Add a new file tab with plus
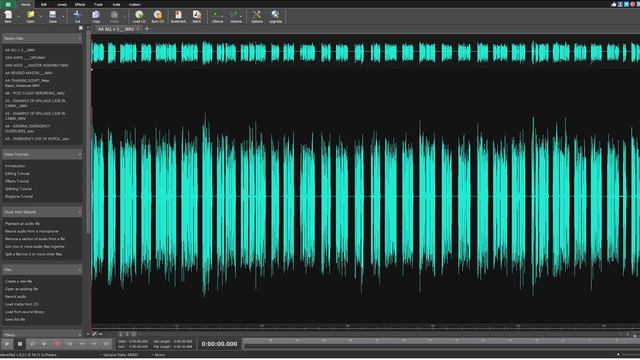640x360 pixels. [x=147, y=29]
